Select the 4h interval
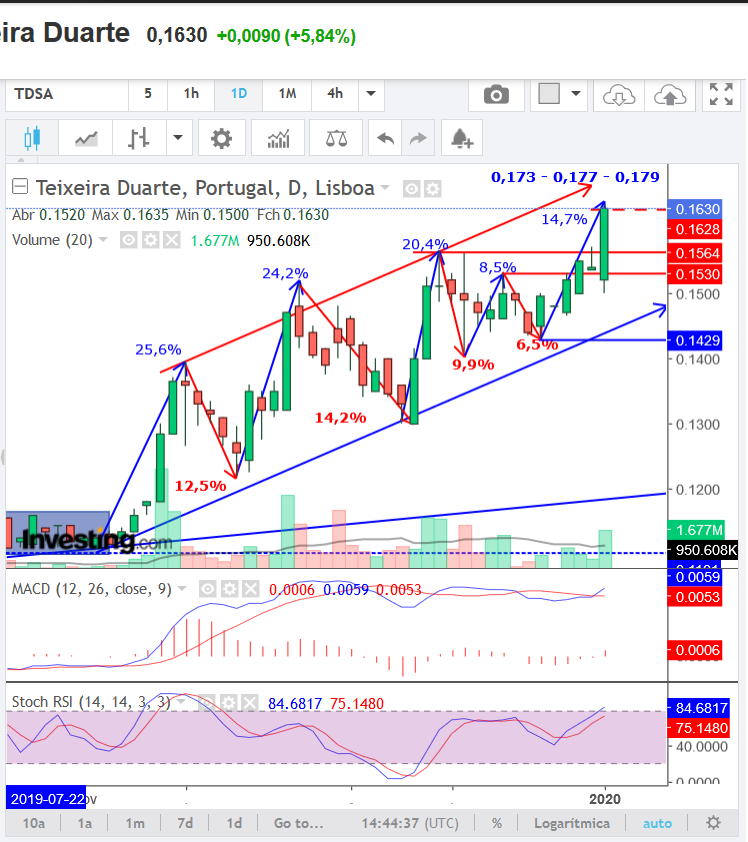The width and height of the screenshot is (748, 842). click(x=335, y=94)
